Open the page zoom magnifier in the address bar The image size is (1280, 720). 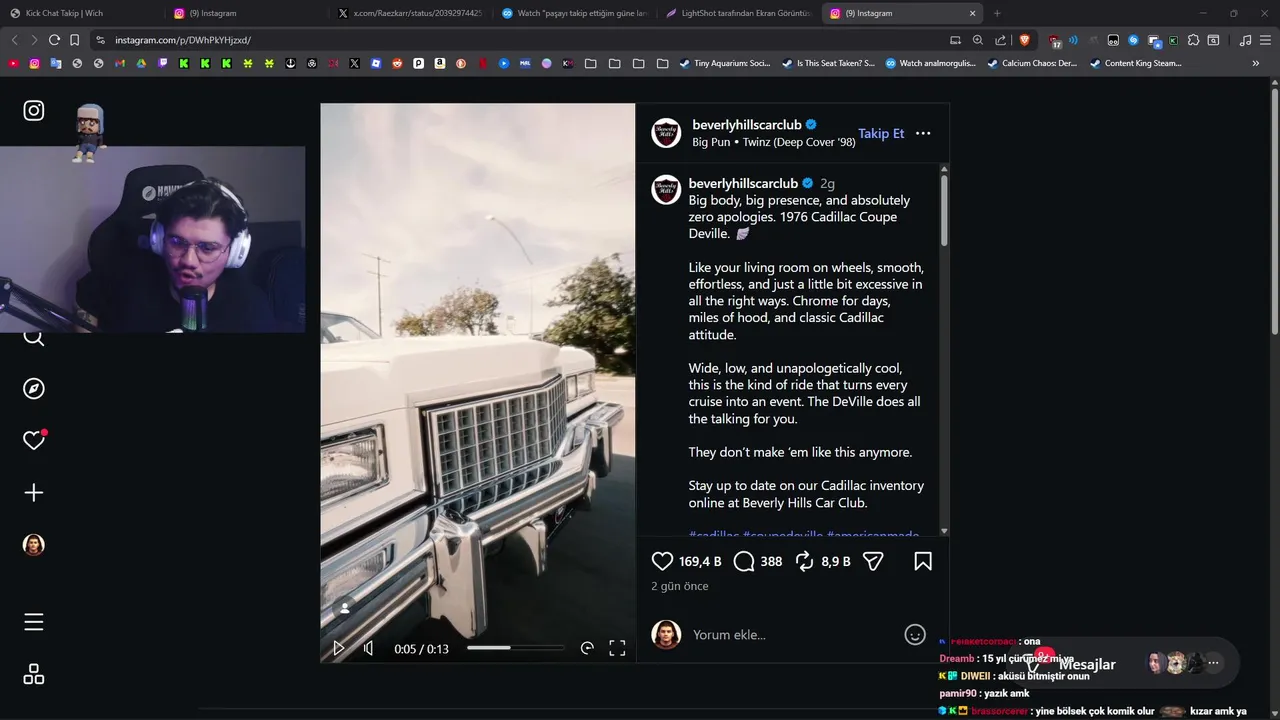[978, 40]
